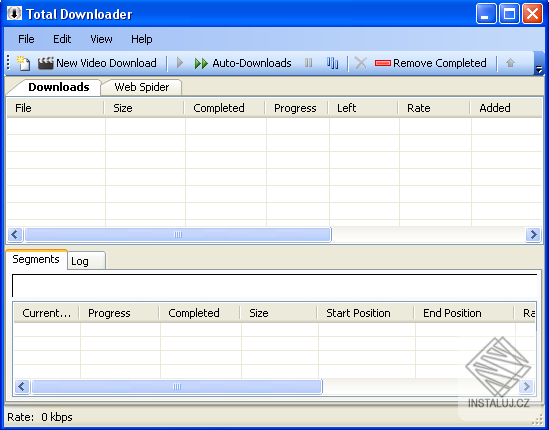The width and height of the screenshot is (549, 430).
Task: Open the Help menu
Action: pos(141,39)
